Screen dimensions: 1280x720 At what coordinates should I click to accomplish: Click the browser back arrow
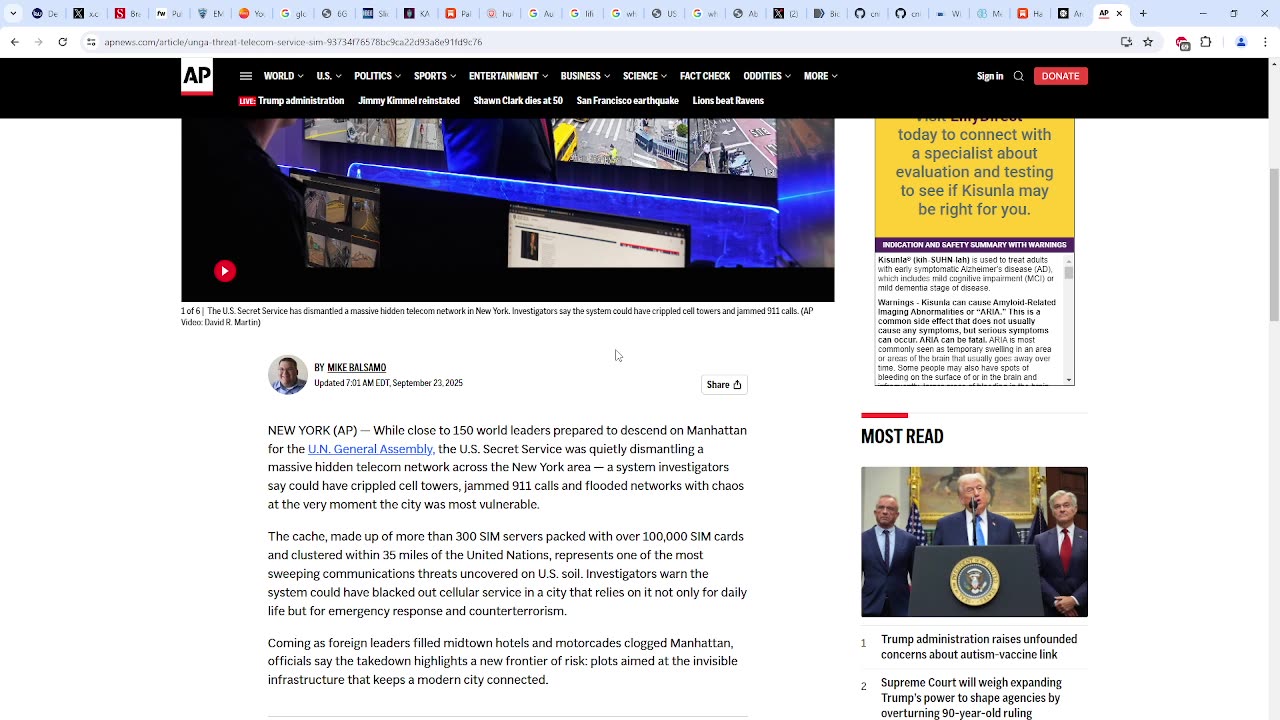14,42
